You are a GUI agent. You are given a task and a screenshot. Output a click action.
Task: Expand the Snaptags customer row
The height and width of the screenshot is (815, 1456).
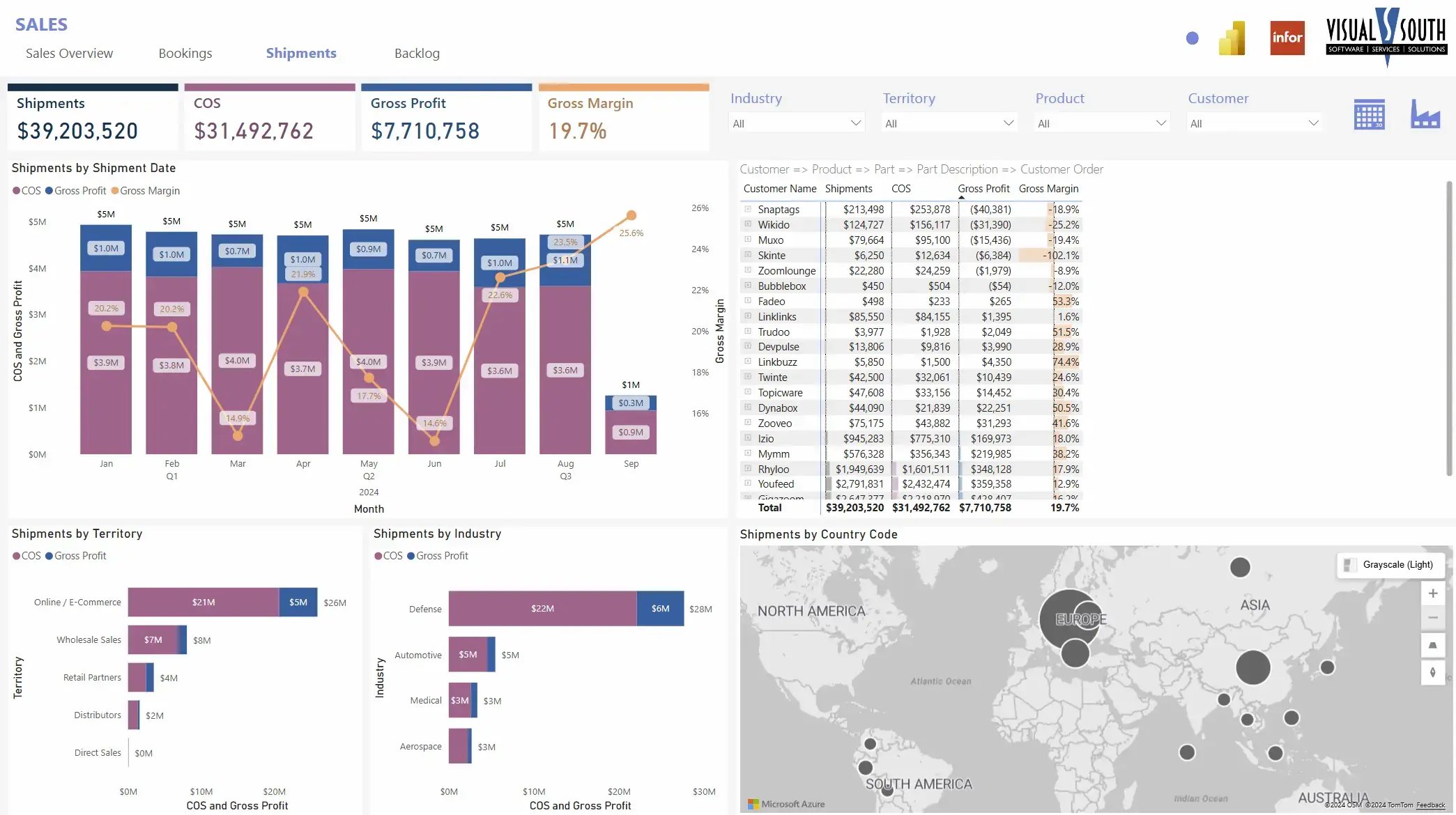[x=748, y=209]
